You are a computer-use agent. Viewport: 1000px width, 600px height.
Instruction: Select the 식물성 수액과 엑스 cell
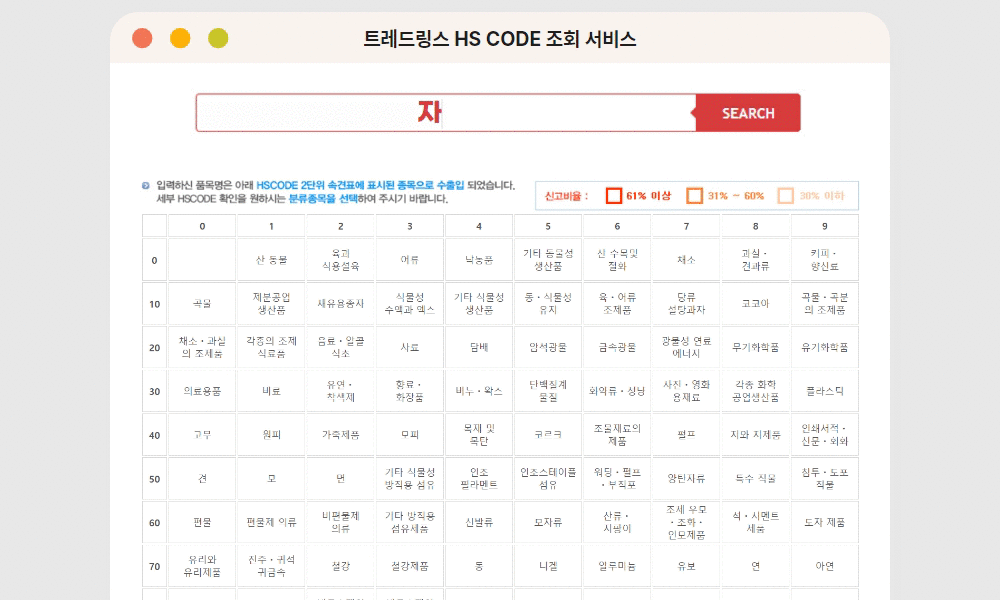tap(409, 304)
